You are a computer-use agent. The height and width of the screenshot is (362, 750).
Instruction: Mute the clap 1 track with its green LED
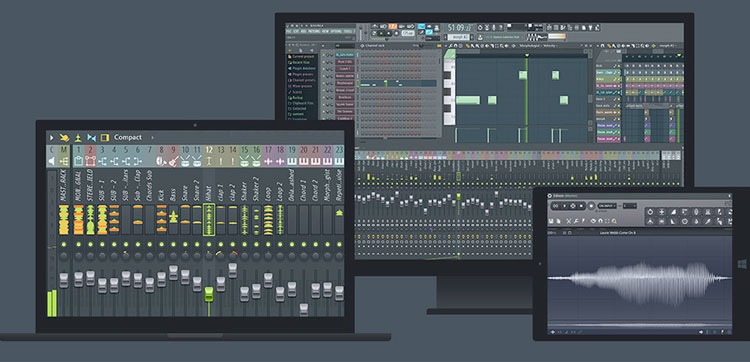(x=221, y=244)
